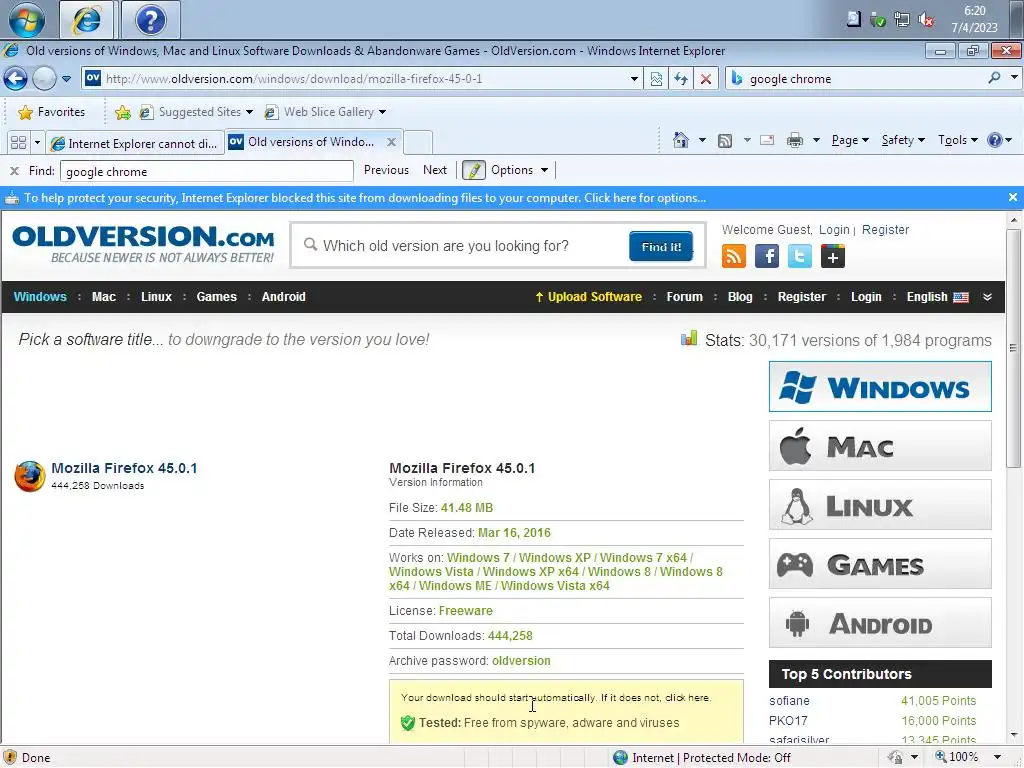Click the Previous find result button
Image resolution: width=1024 pixels, height=768 pixels.
[x=386, y=170]
